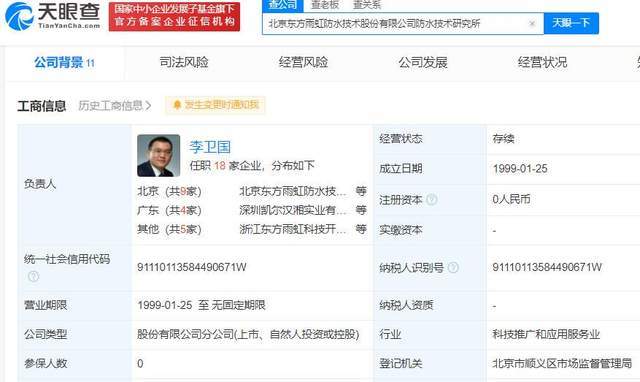
Task: Click the help icon beside 纳税人识别号
Action: pos(453,268)
